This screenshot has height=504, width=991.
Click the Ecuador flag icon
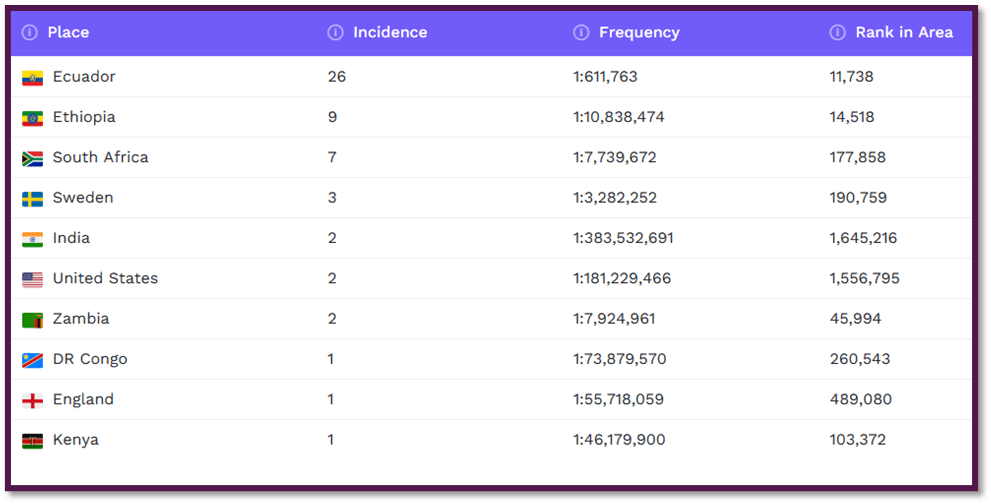(x=32, y=78)
